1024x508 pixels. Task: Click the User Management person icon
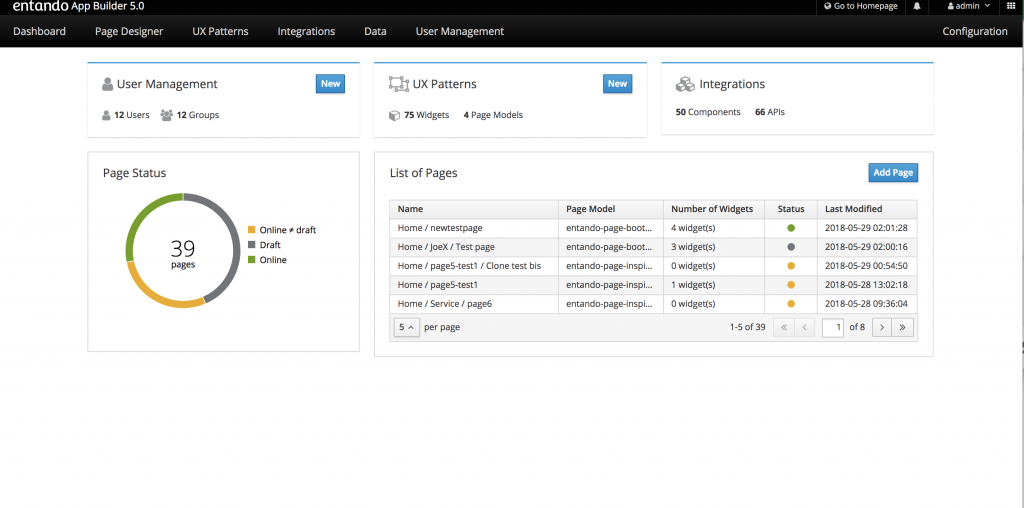108,84
